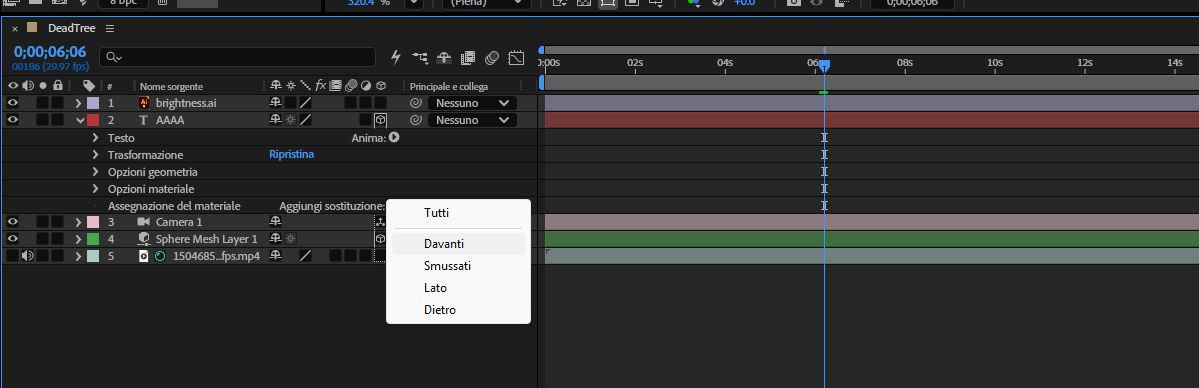
Task: Select the Sphere Mesh Layer 1 name
Action: 206,239
